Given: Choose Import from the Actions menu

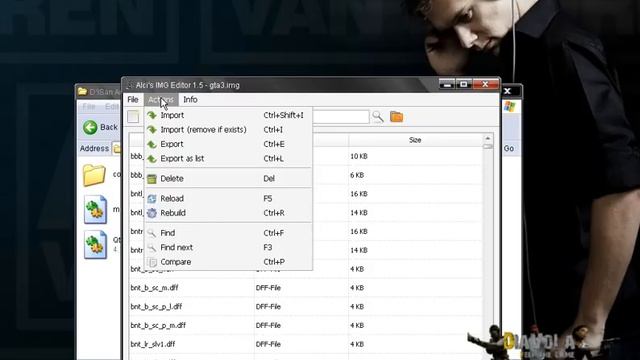Looking at the screenshot, I should click(228, 115).
